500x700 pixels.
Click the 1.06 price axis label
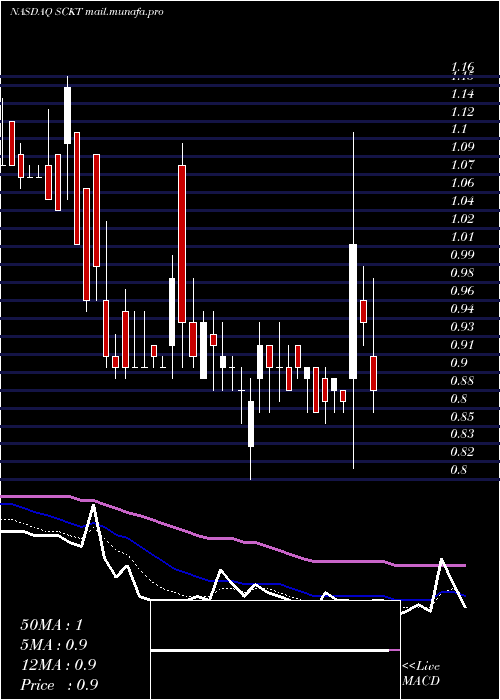point(463,183)
